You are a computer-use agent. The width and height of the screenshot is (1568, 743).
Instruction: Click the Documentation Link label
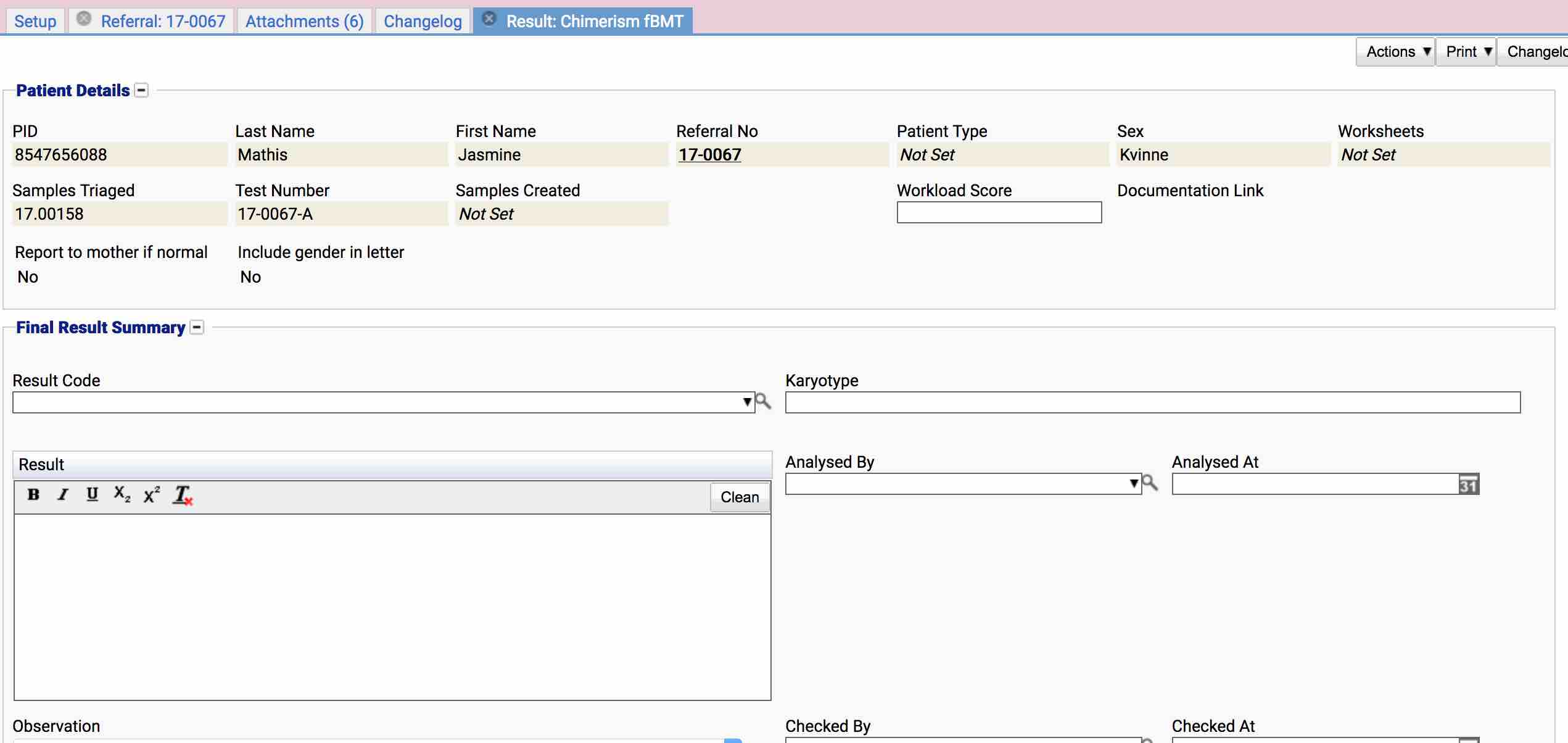1190,191
